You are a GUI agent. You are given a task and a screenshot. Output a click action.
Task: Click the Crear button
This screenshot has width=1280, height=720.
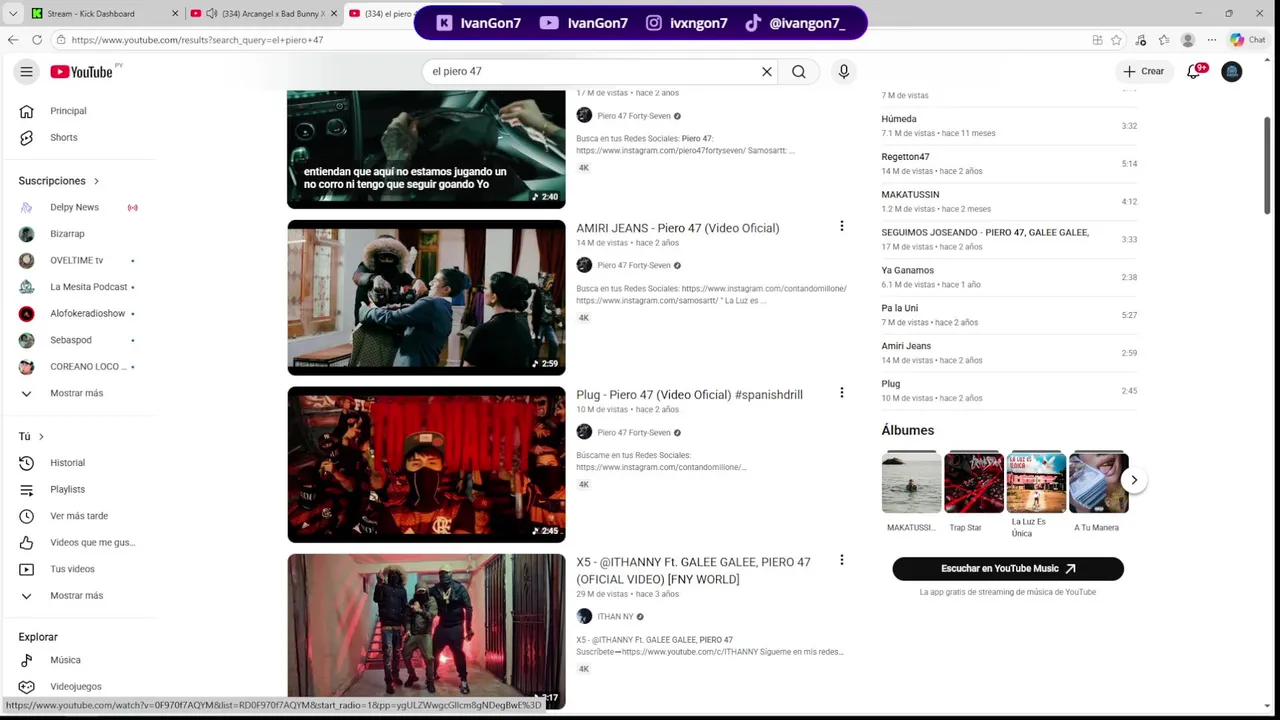[1144, 71]
